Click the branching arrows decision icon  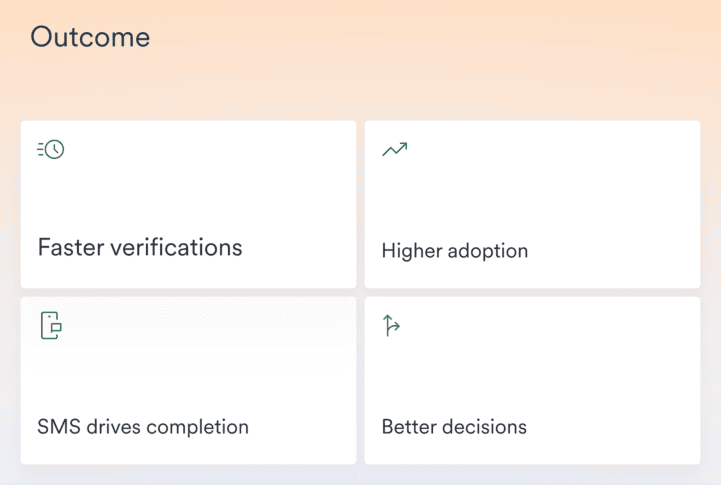392,326
